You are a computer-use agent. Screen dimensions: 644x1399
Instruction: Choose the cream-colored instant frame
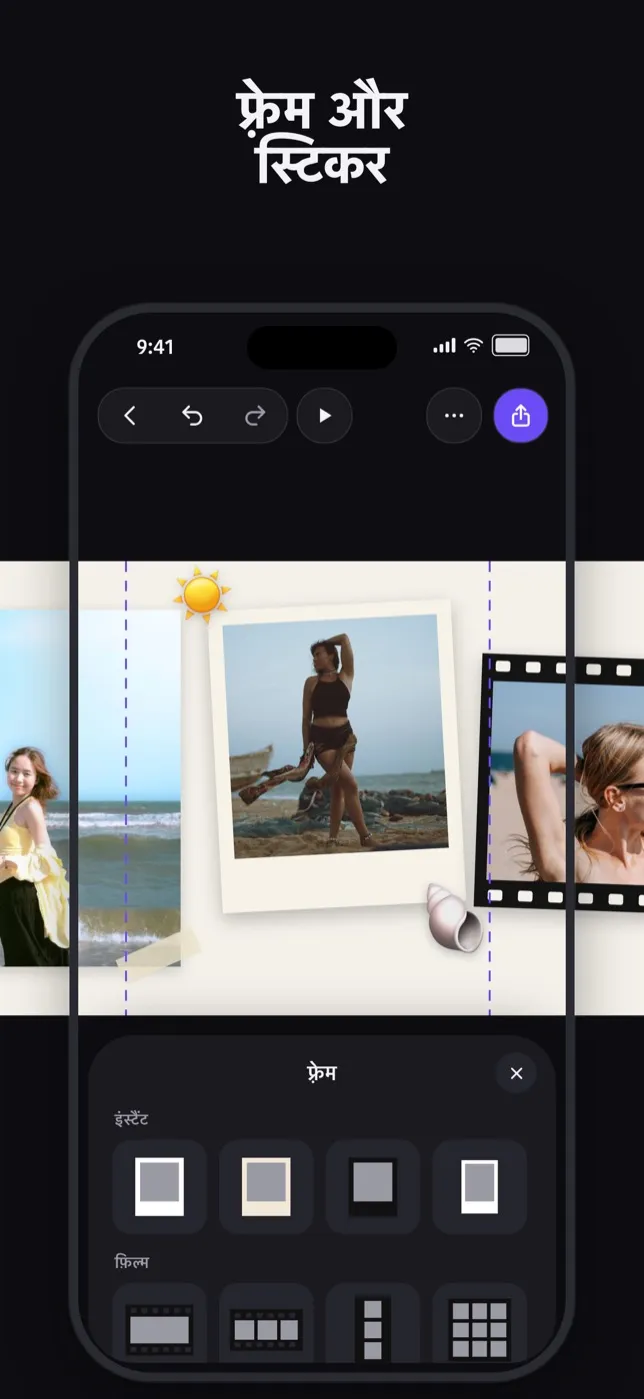266,1186
